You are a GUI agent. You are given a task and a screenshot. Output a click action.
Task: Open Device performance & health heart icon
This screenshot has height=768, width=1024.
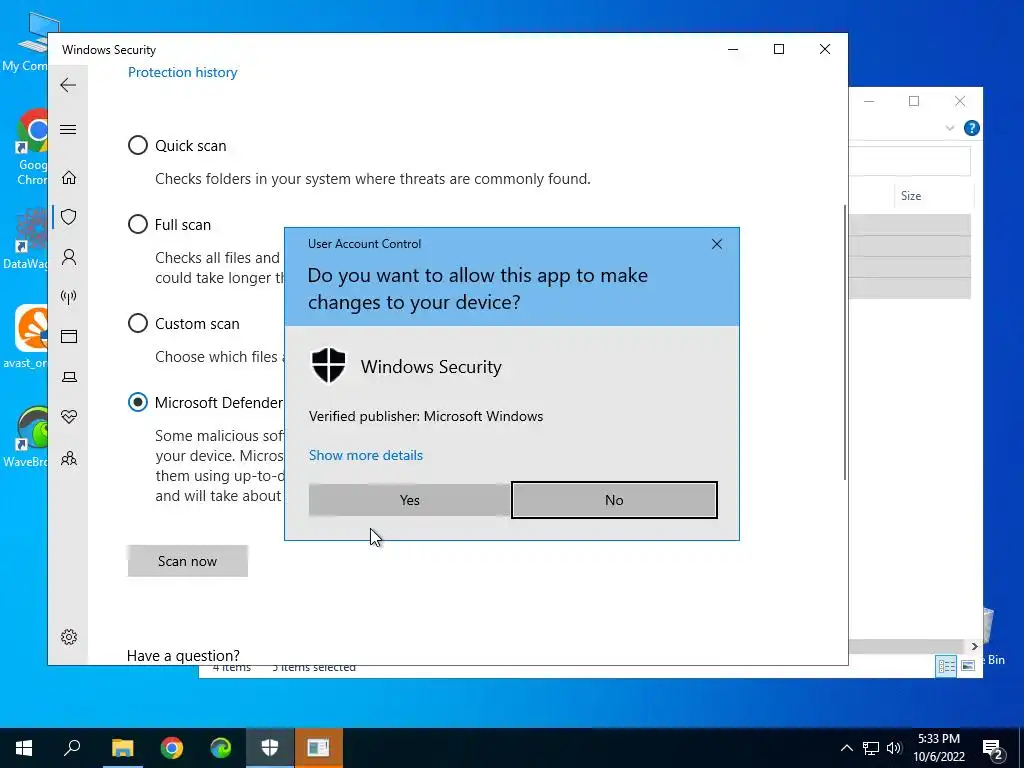69,417
